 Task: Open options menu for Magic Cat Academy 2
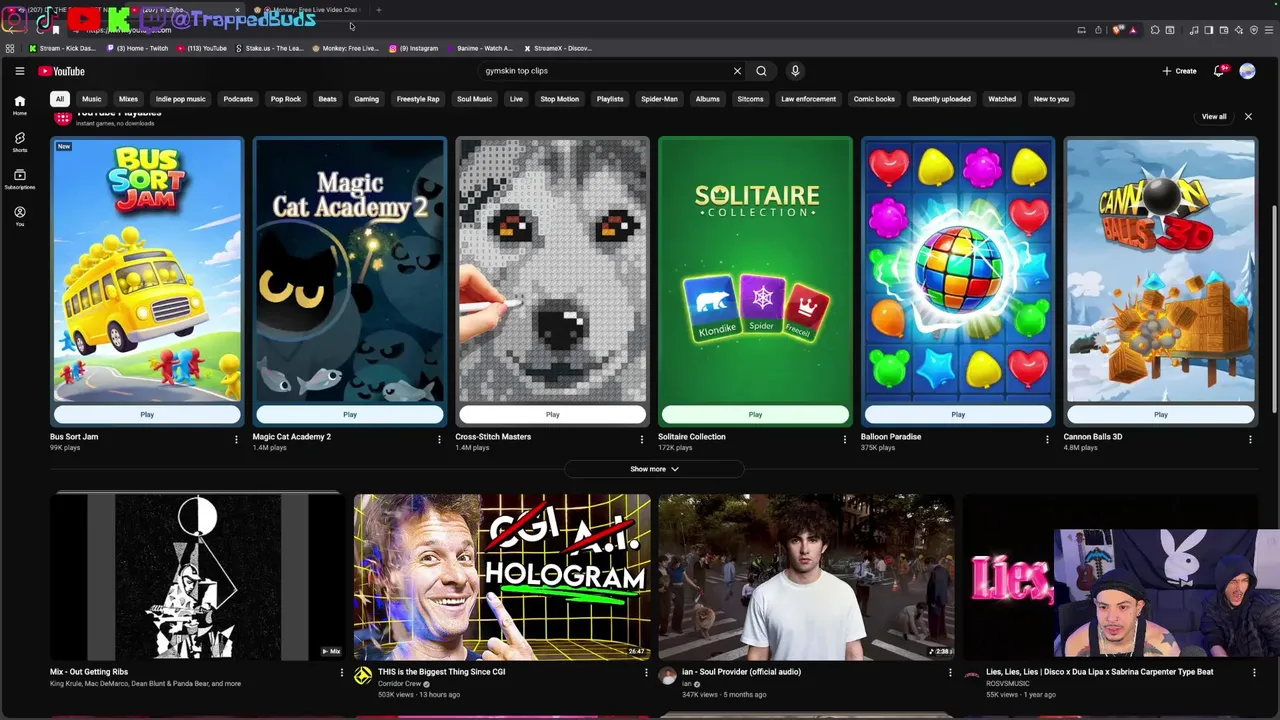[439, 439]
